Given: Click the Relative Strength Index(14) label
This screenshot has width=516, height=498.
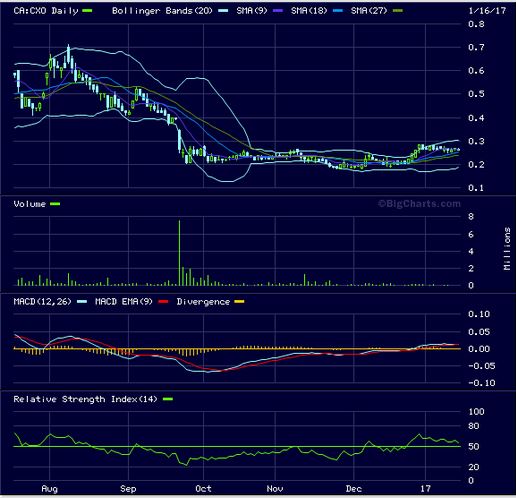Looking at the screenshot, I should tap(85, 399).
